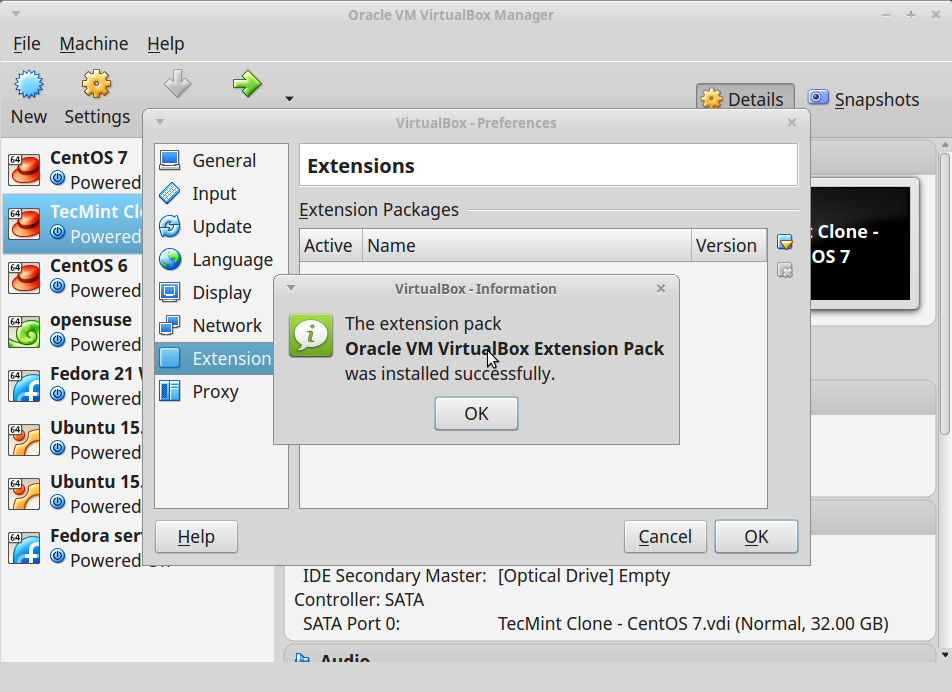Select CentOS 6 name in VM list
This screenshot has height=692, width=952.
(x=89, y=266)
